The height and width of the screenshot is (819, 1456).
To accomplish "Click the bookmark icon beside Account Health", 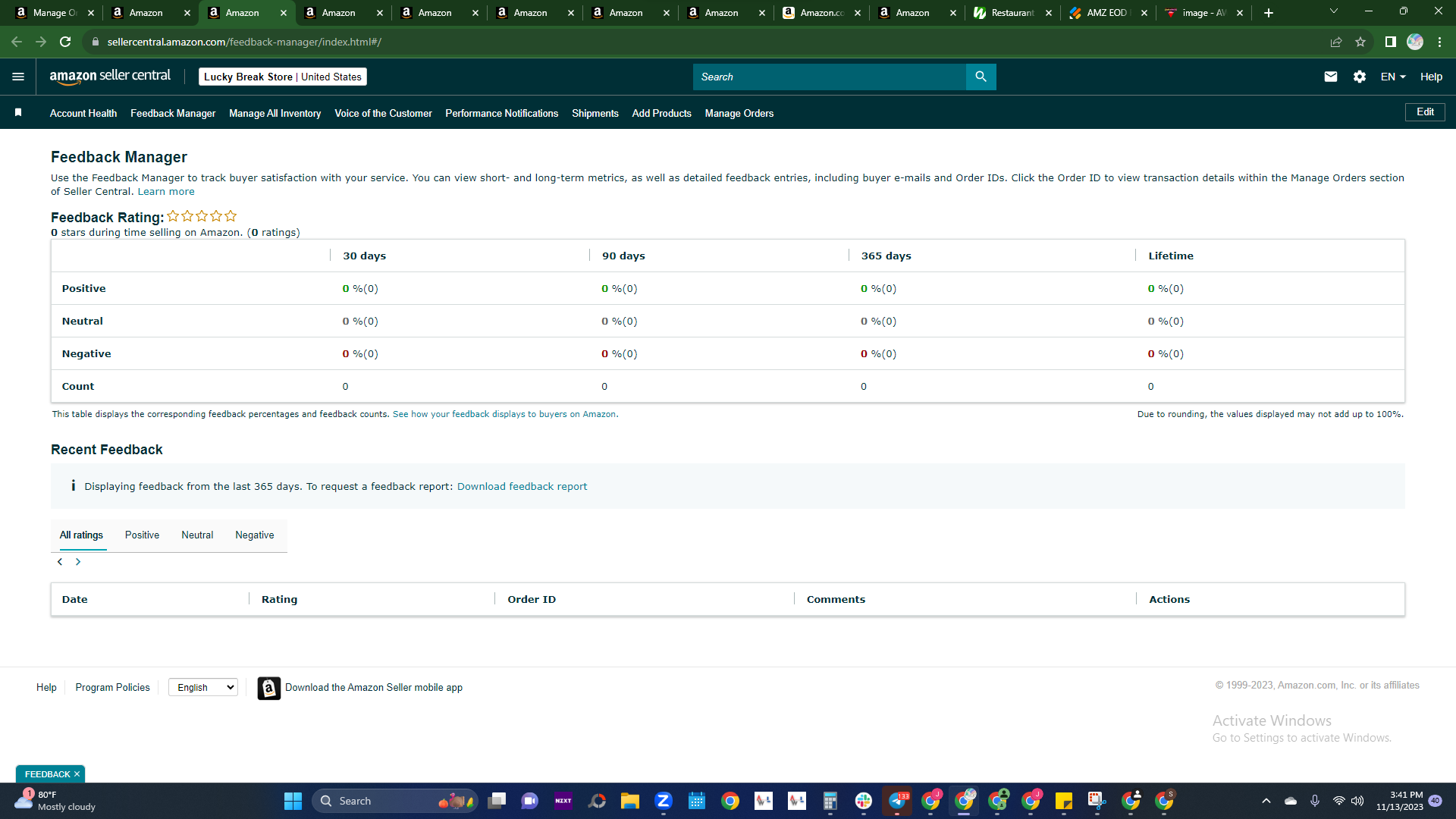I will pyautogui.click(x=18, y=113).
